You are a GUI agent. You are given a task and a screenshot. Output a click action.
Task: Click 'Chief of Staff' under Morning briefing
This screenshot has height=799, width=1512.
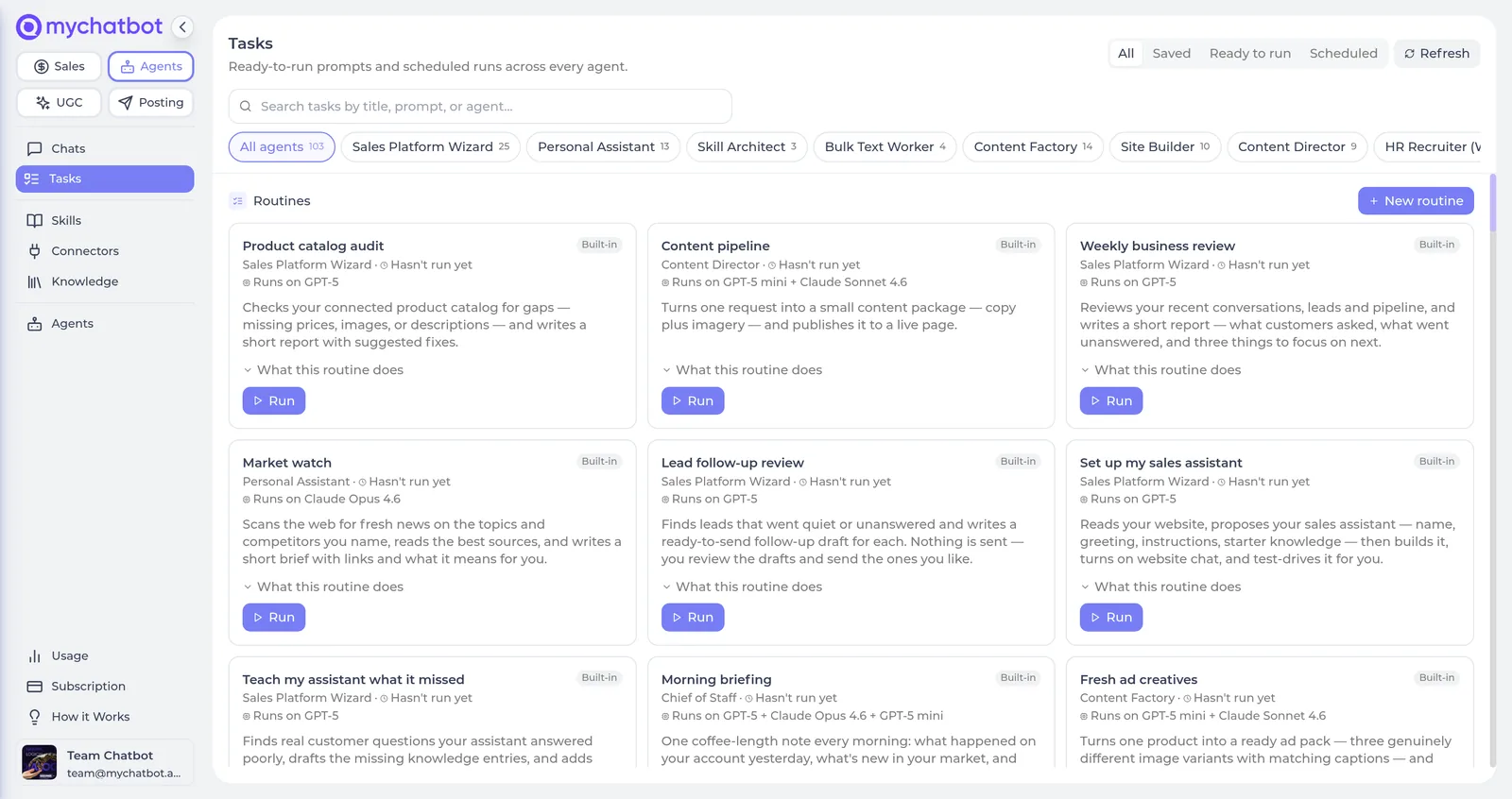point(698,698)
